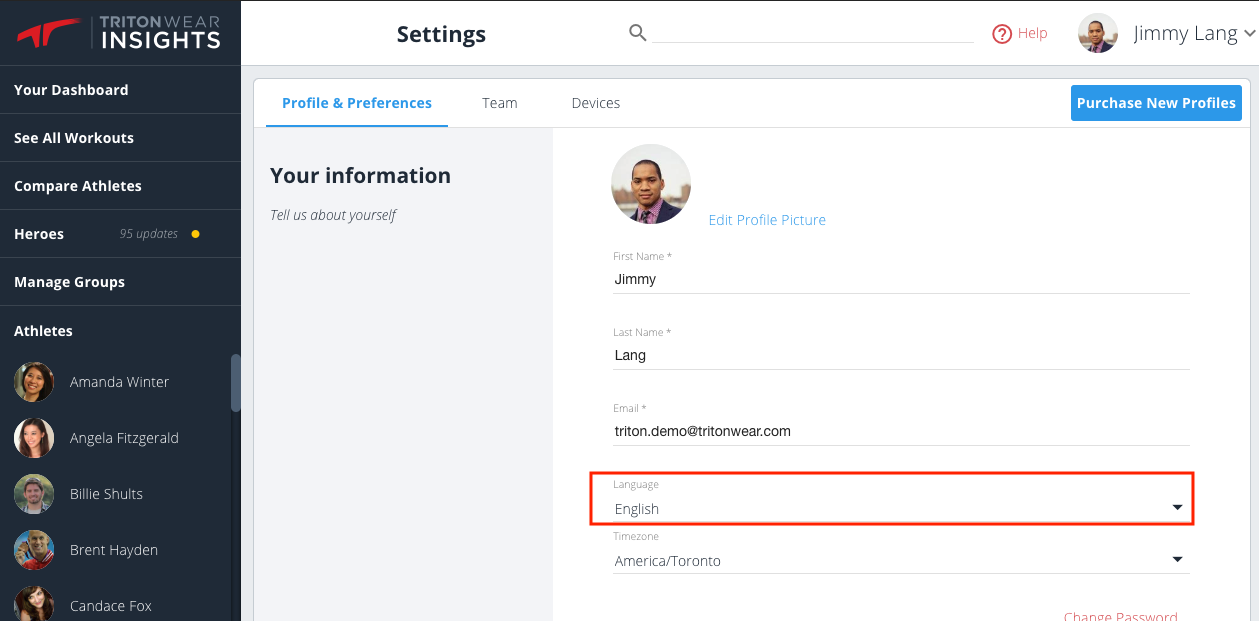Click the Last Name field
Screen dimensions: 1259x621
coord(901,355)
